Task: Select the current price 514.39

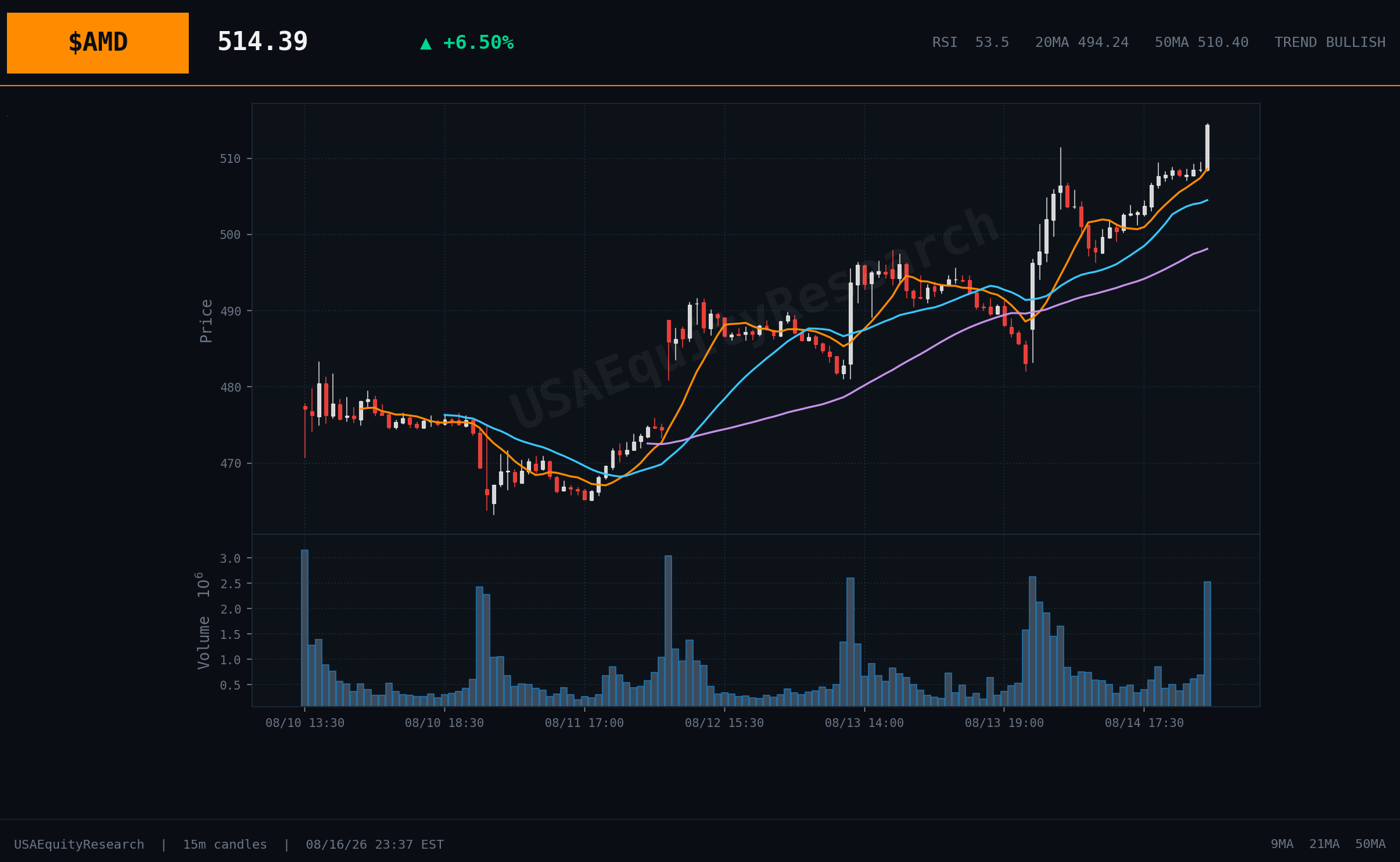Action: [262, 42]
